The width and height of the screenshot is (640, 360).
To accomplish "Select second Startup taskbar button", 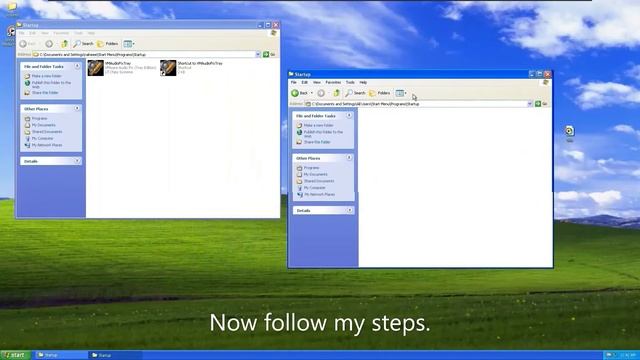I will pos(116,355).
